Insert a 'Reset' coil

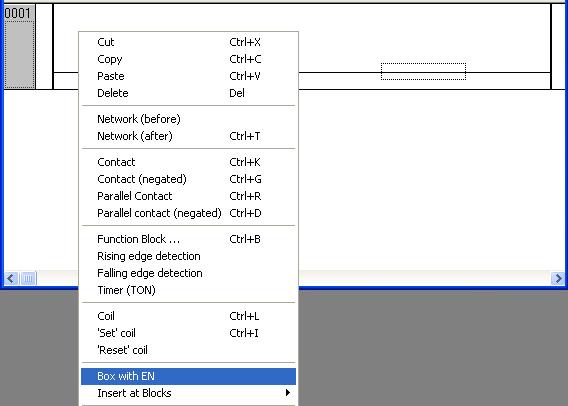pos(188,350)
